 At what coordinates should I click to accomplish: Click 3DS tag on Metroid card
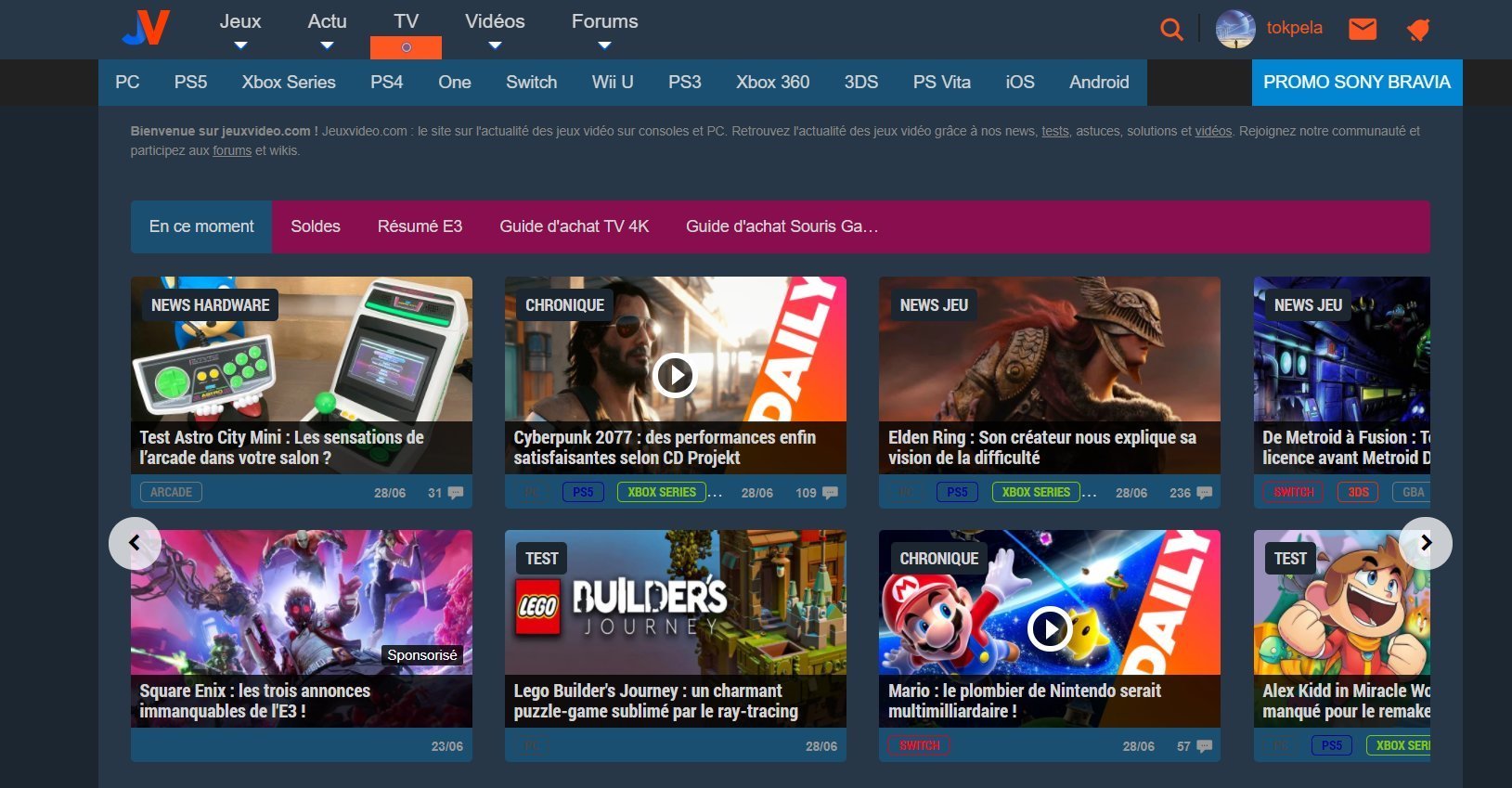pos(1359,493)
